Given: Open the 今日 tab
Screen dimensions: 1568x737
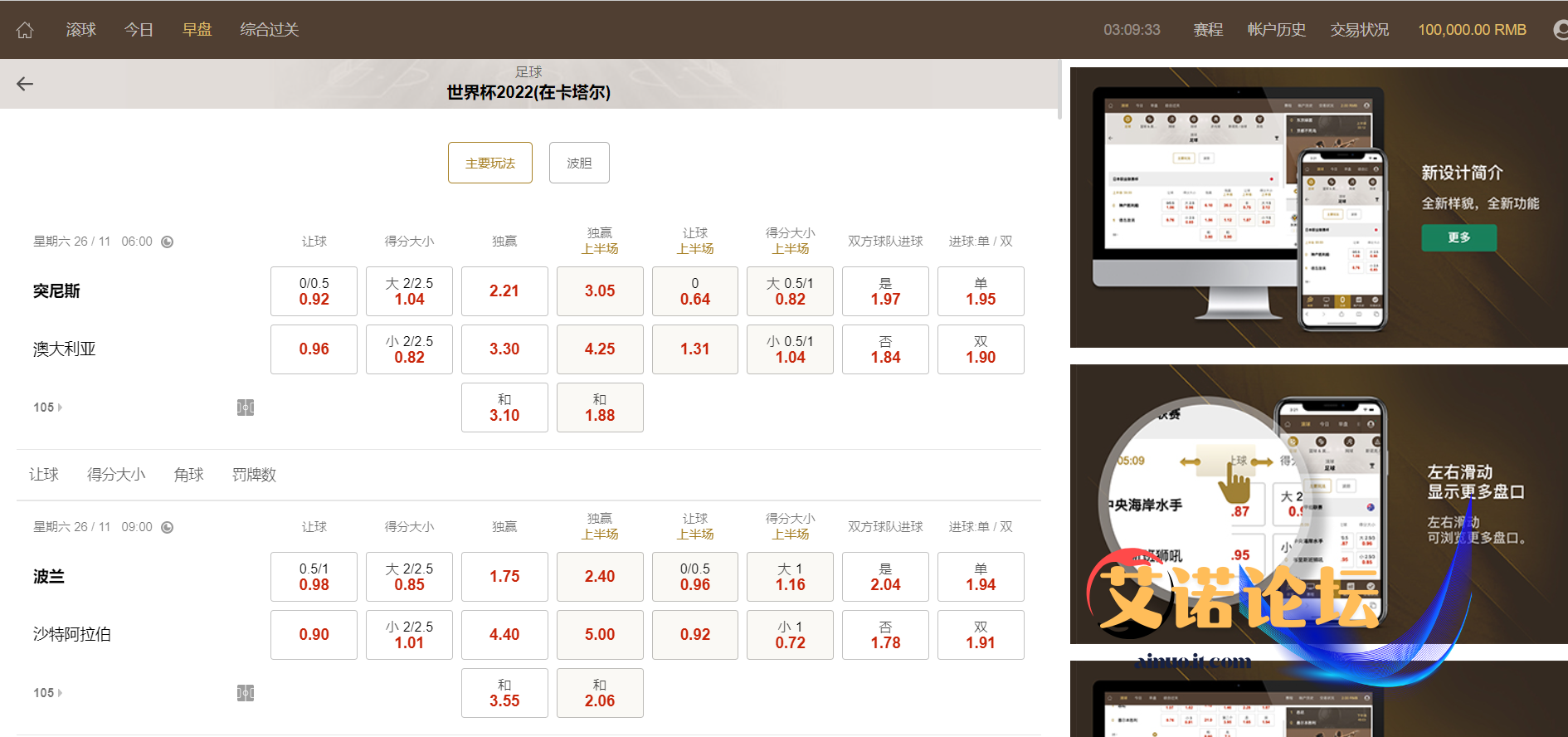Looking at the screenshot, I should coord(139,30).
